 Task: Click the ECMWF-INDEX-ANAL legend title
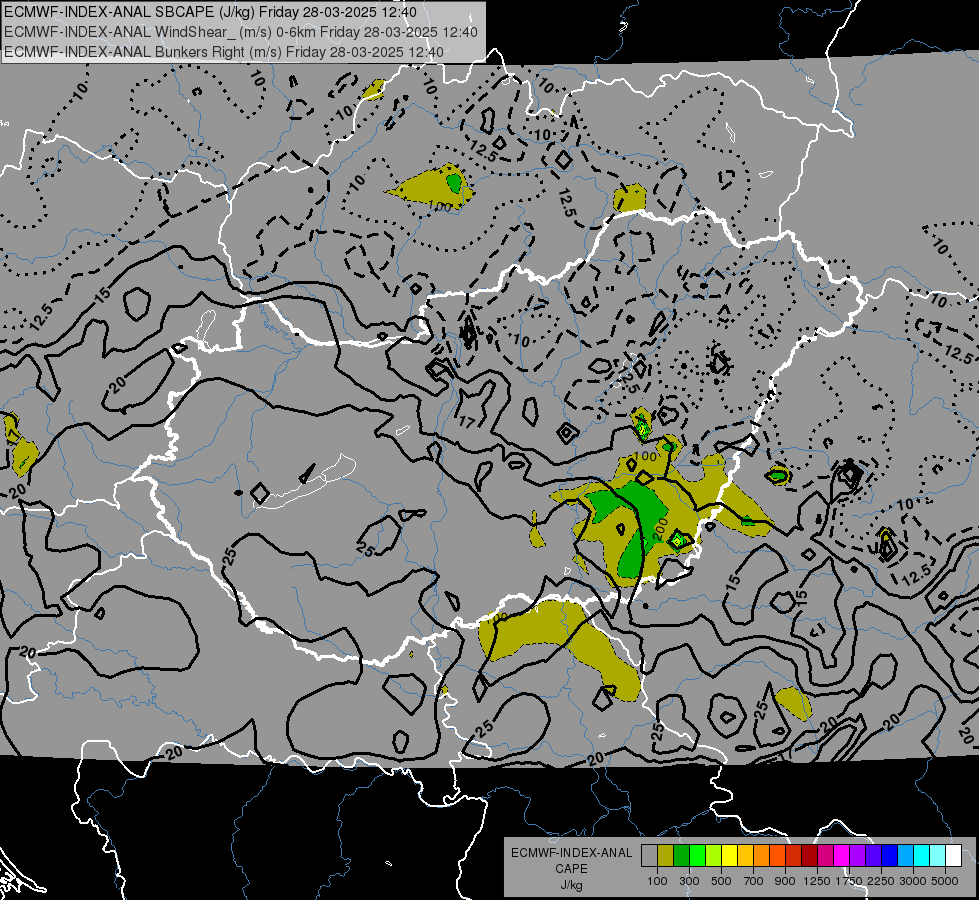(571, 853)
